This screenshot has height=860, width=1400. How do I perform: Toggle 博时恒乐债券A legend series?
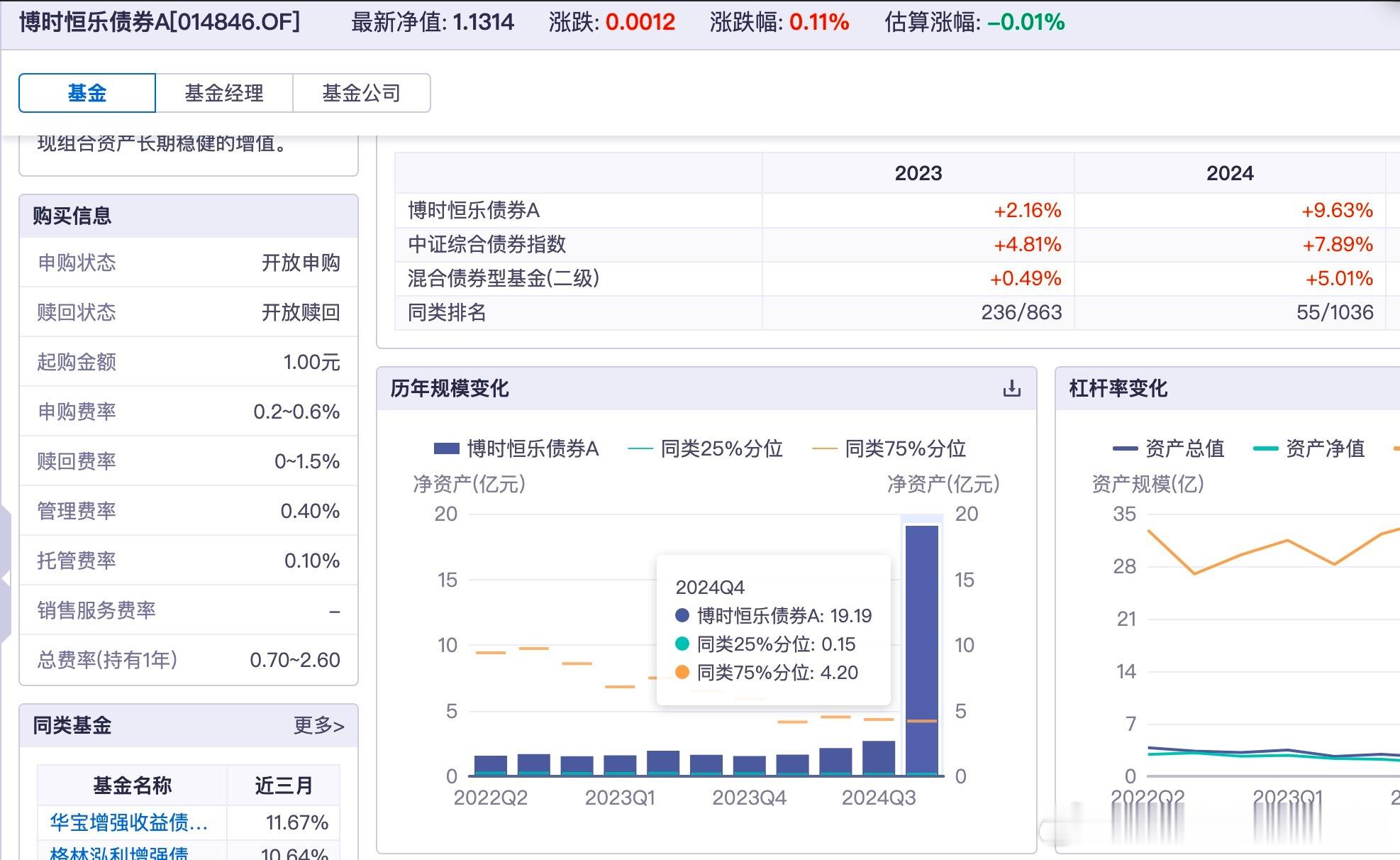coord(516,448)
